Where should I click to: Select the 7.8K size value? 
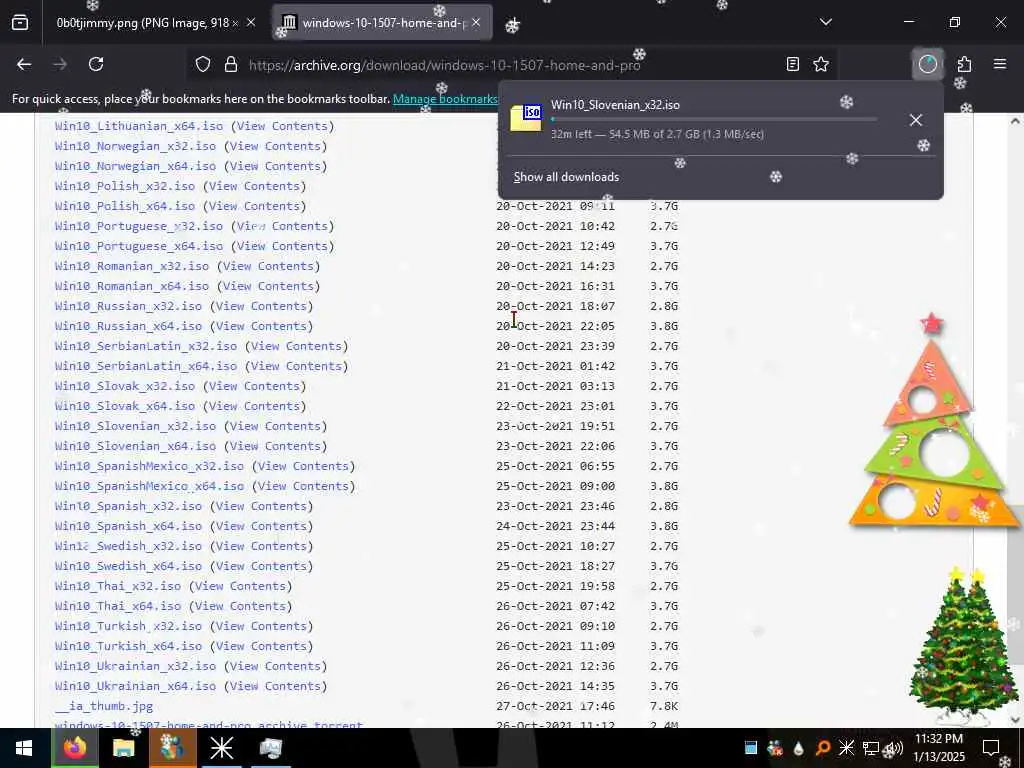tap(664, 706)
